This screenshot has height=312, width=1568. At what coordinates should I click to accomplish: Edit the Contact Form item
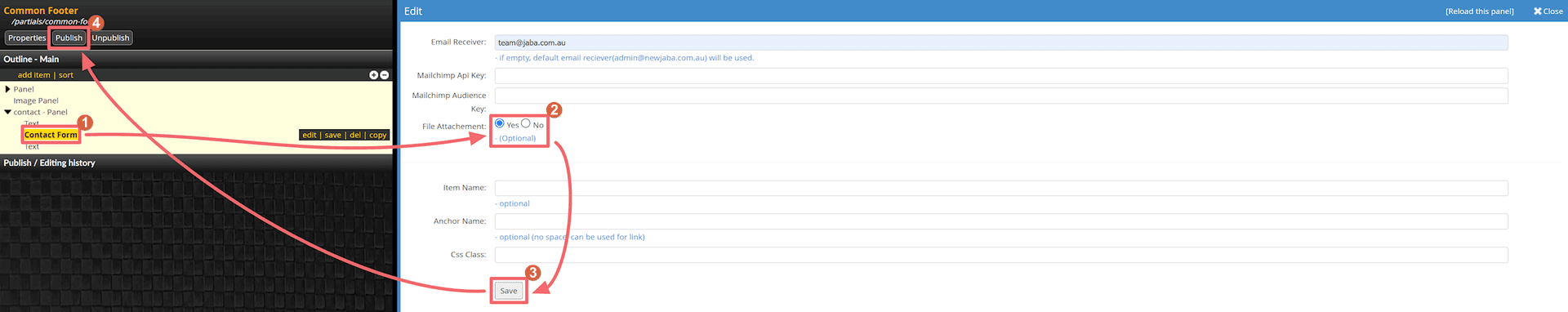coord(310,136)
